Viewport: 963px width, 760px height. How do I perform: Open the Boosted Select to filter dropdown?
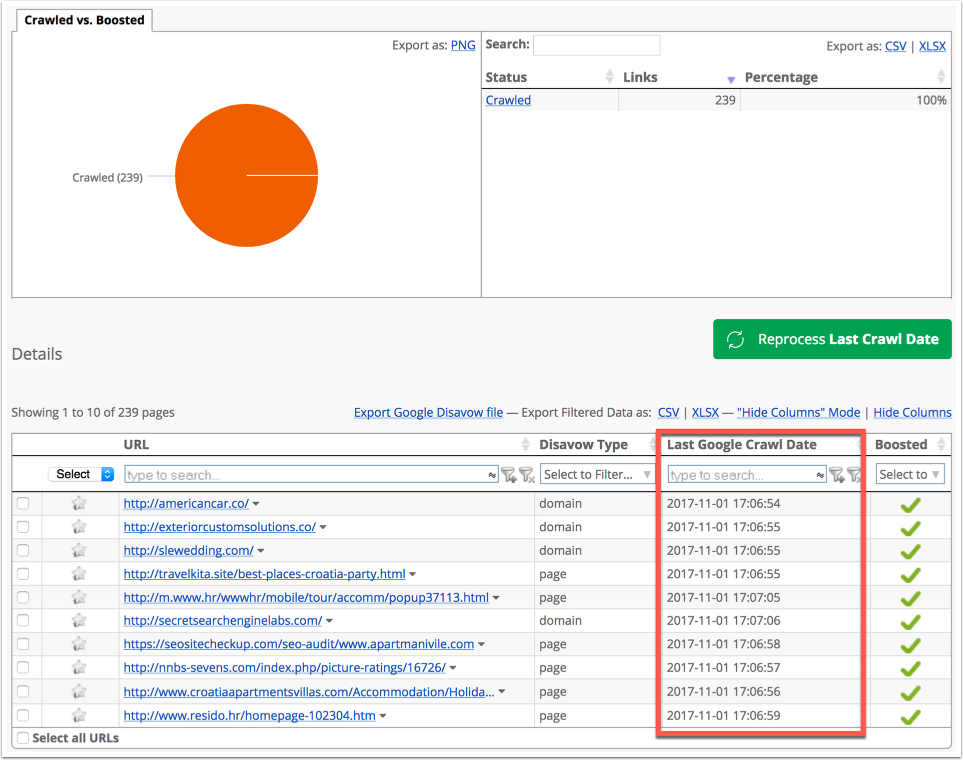[x=910, y=474]
